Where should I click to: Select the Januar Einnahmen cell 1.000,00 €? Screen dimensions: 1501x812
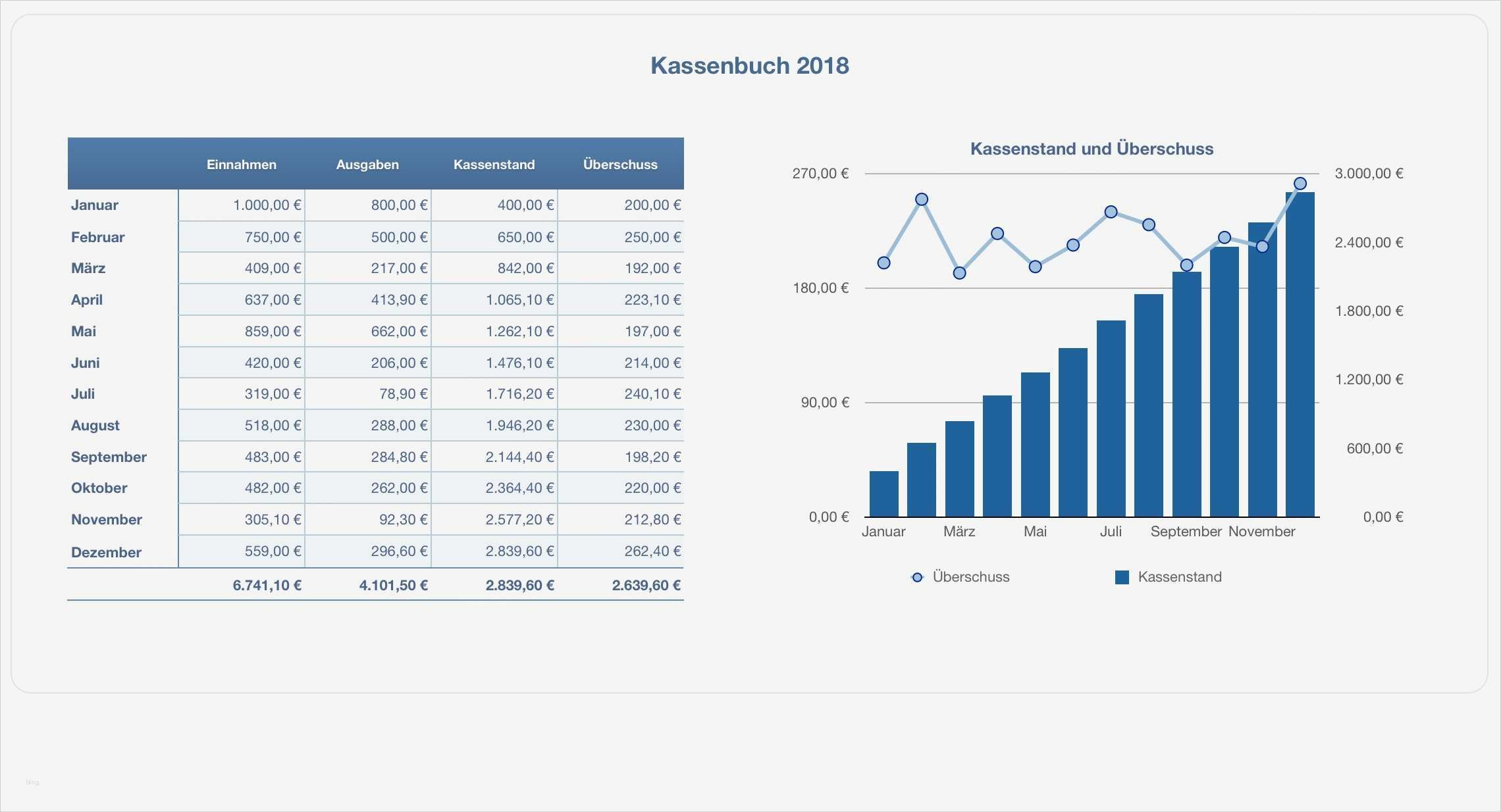[x=267, y=205]
